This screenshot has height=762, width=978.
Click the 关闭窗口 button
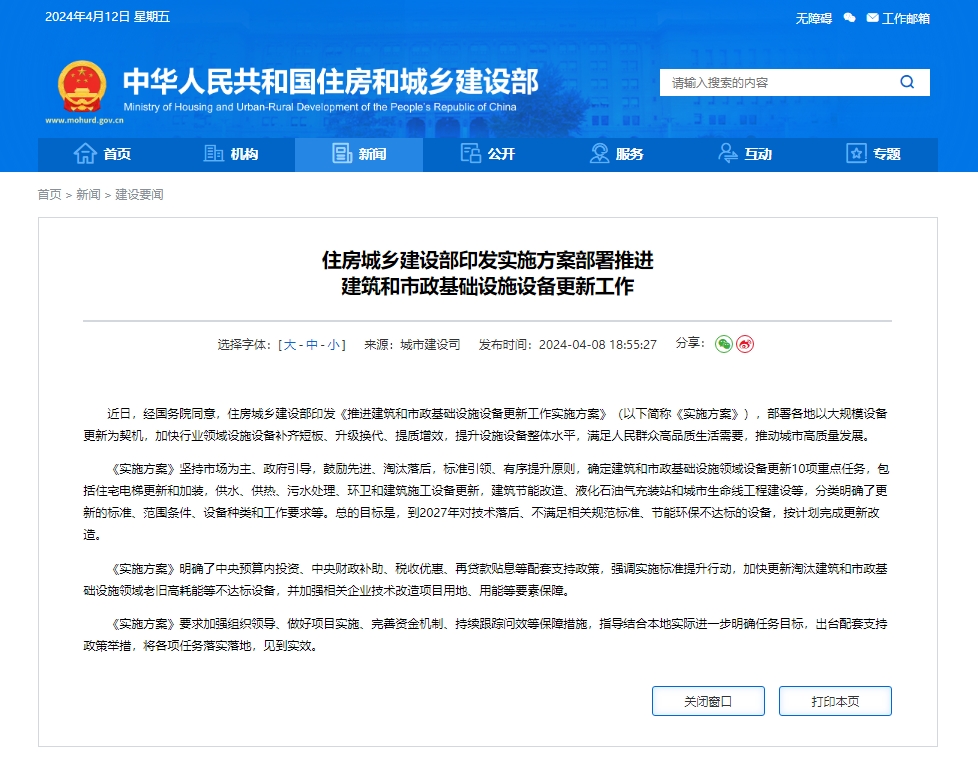pos(708,702)
